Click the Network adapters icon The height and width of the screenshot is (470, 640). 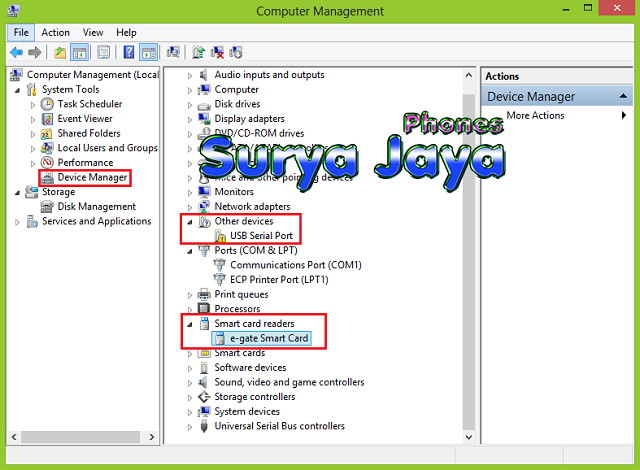[x=204, y=206]
